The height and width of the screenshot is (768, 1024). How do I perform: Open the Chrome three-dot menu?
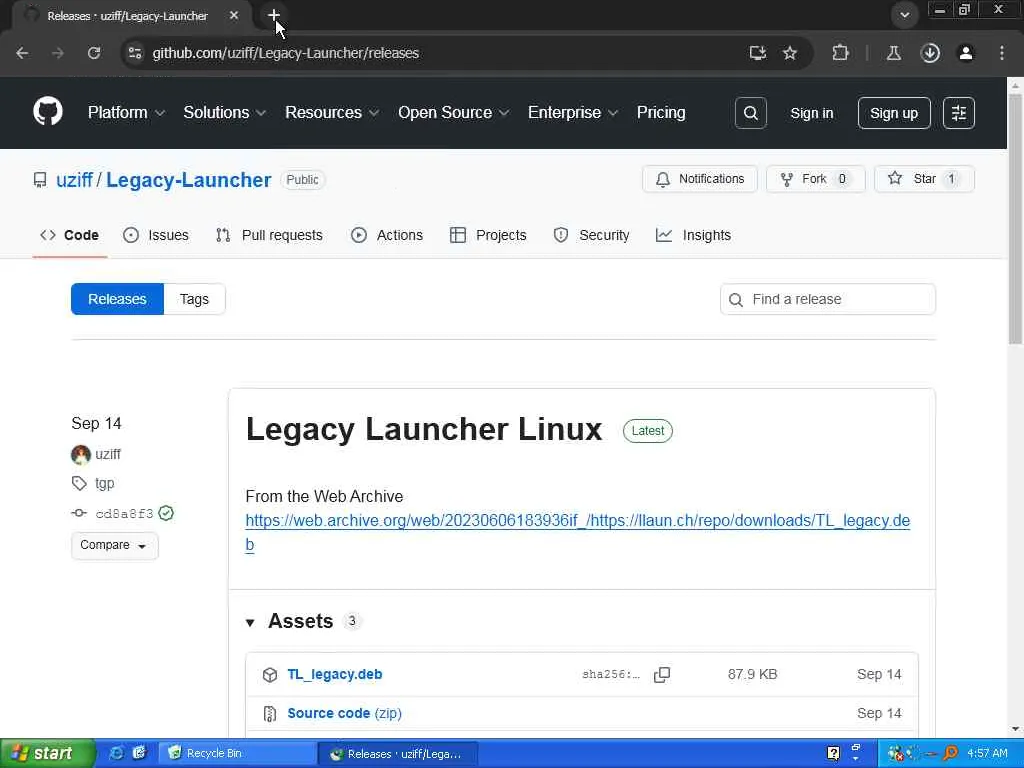(1002, 53)
